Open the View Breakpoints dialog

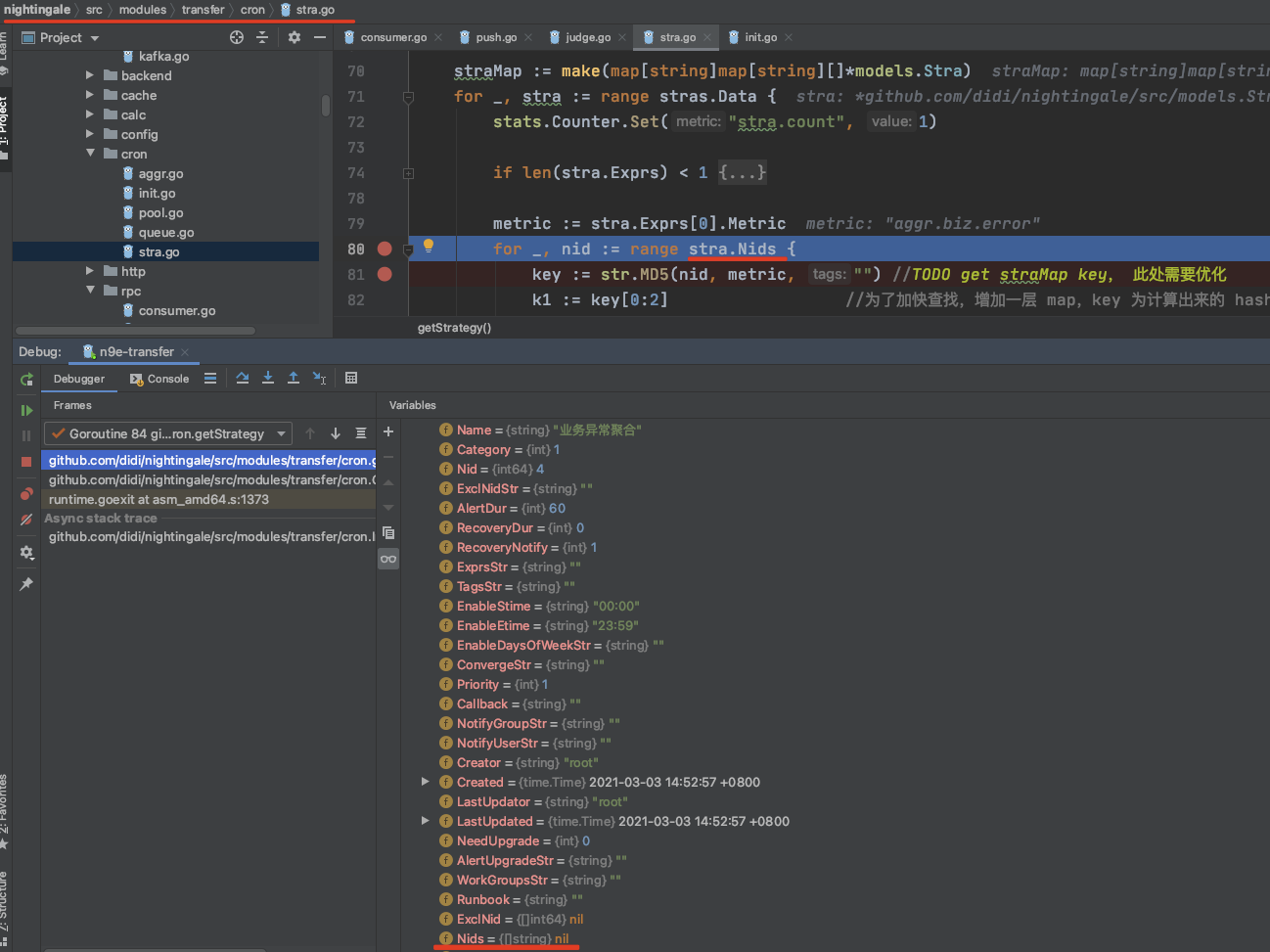[26, 494]
